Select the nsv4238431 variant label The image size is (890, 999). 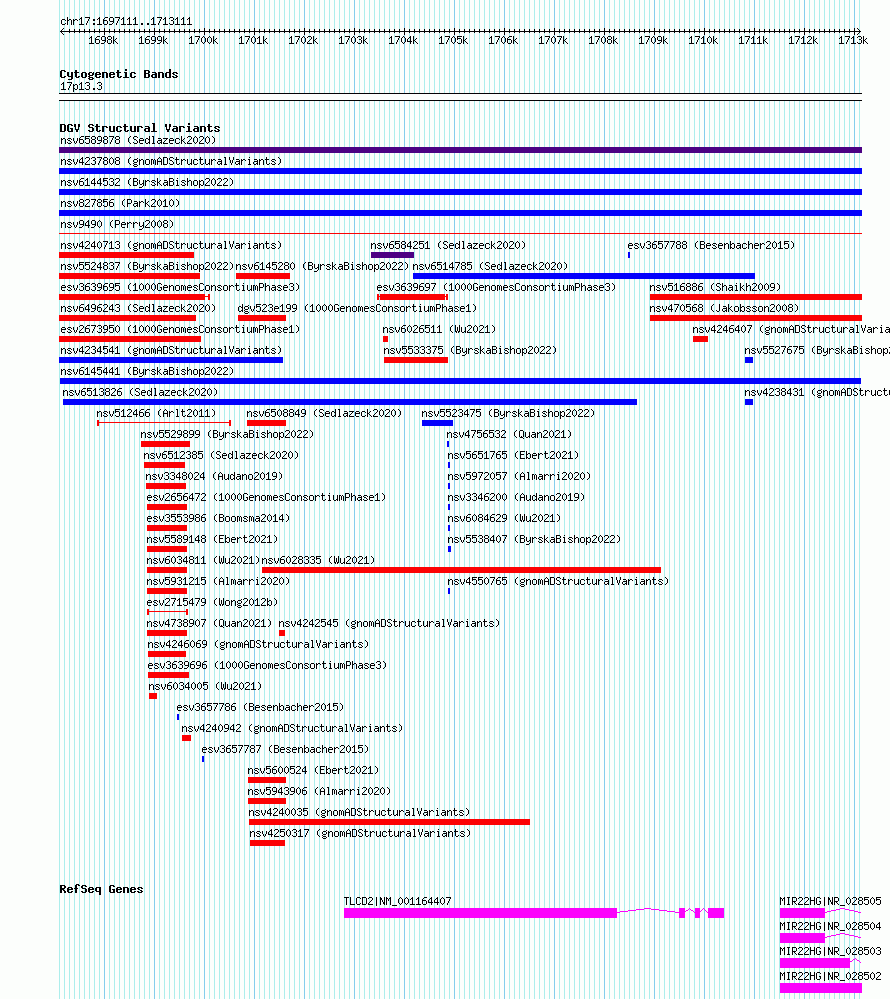817,392
